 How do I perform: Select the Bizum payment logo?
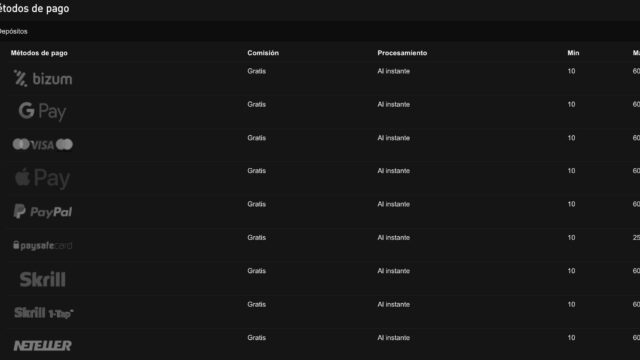[x=42, y=78]
